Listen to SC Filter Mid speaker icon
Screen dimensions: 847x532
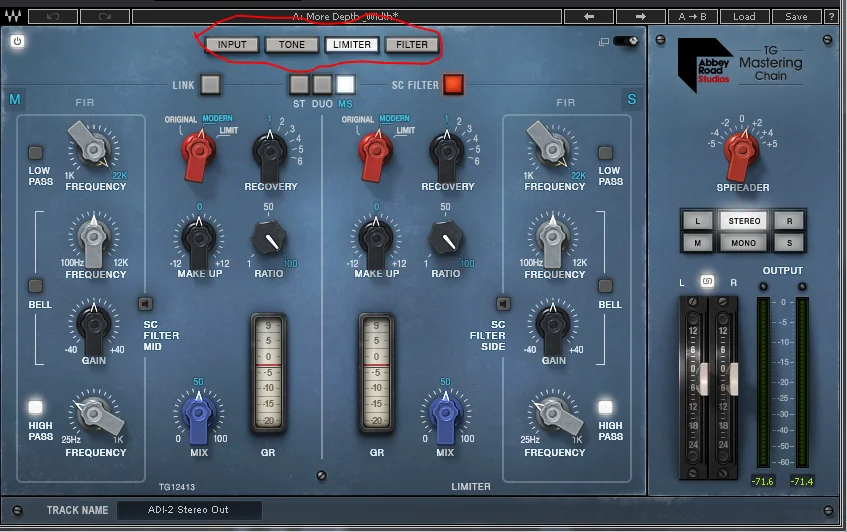tap(145, 304)
